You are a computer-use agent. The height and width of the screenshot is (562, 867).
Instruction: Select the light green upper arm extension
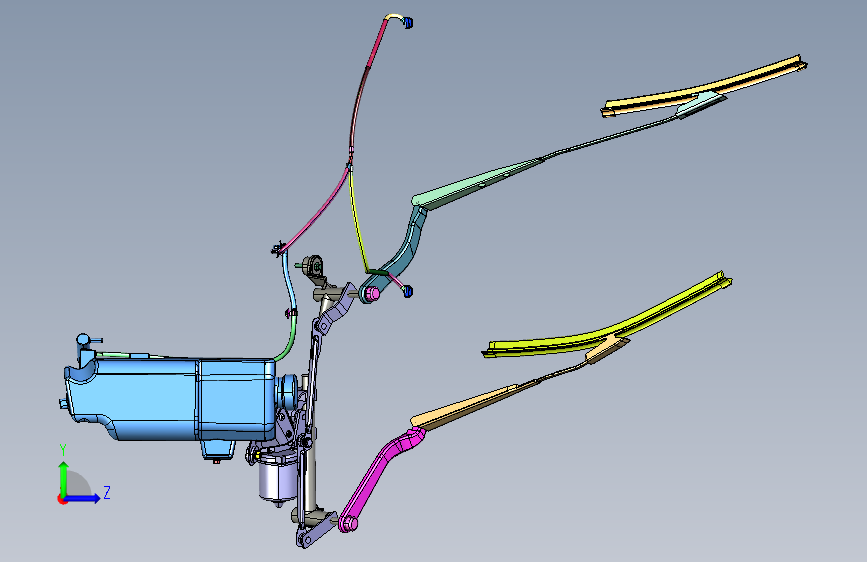coord(476,183)
